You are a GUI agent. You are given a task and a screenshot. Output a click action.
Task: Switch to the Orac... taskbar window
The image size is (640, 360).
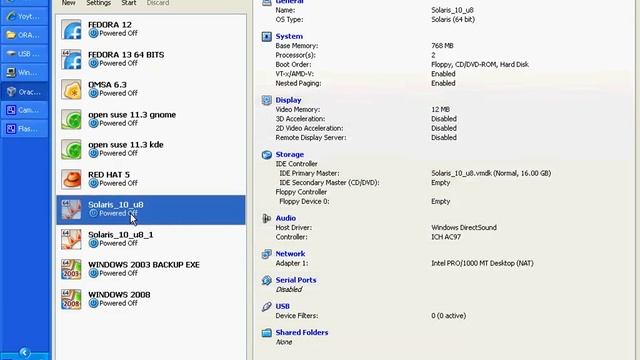point(24,92)
